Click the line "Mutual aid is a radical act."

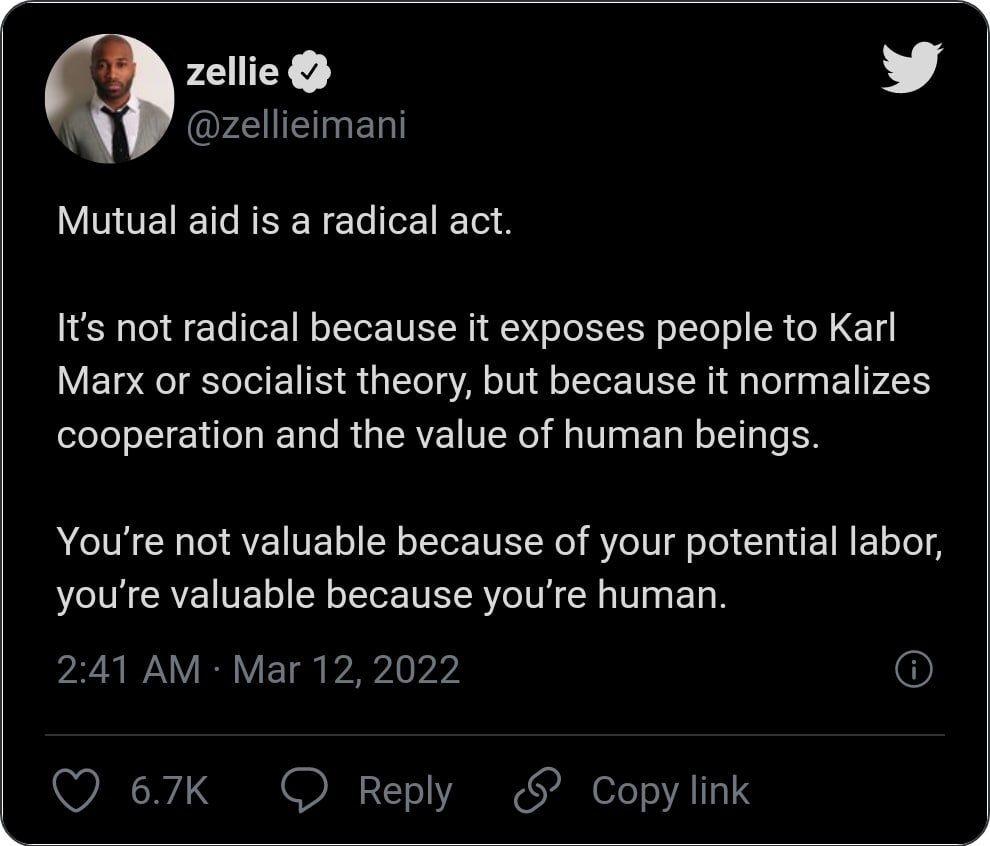click(x=285, y=220)
